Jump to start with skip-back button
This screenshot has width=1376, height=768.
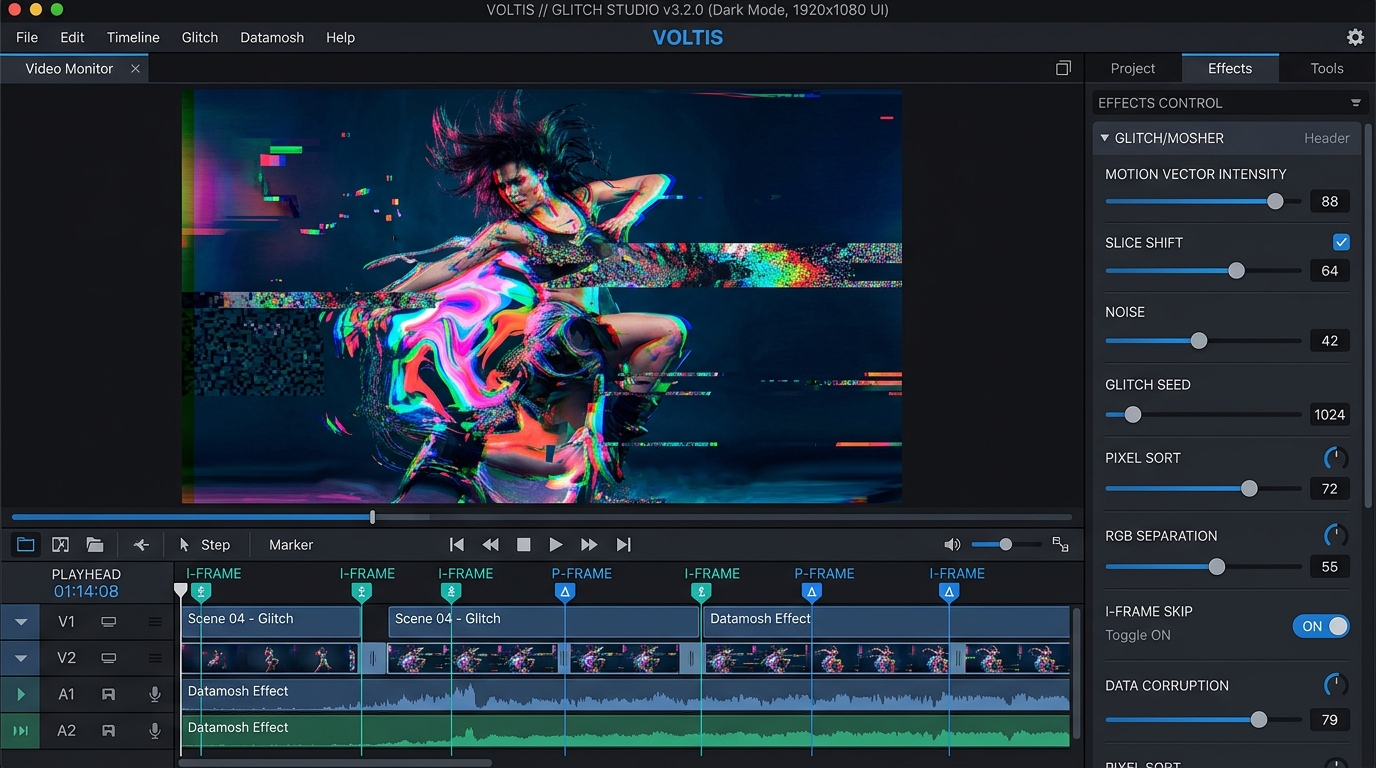click(457, 545)
